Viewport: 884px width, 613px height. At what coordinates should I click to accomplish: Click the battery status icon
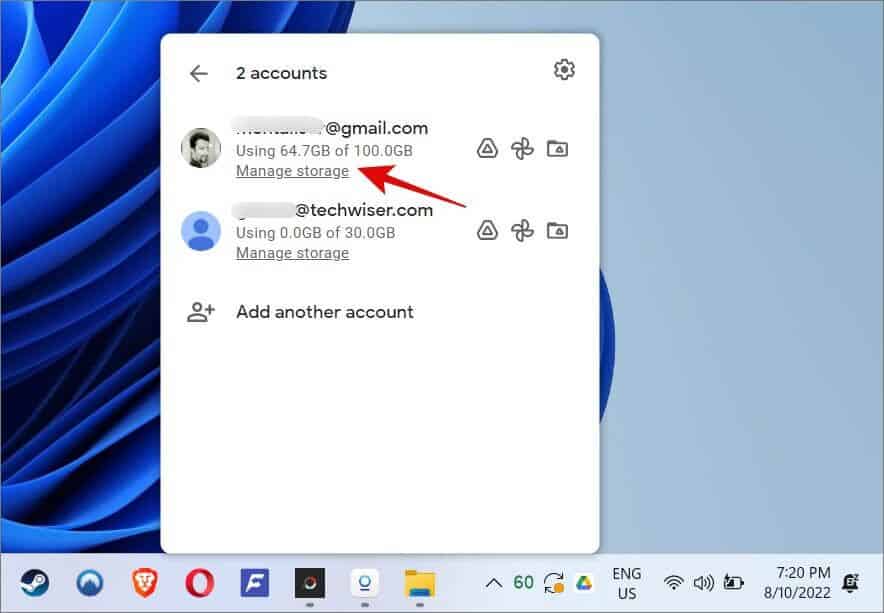[733, 583]
